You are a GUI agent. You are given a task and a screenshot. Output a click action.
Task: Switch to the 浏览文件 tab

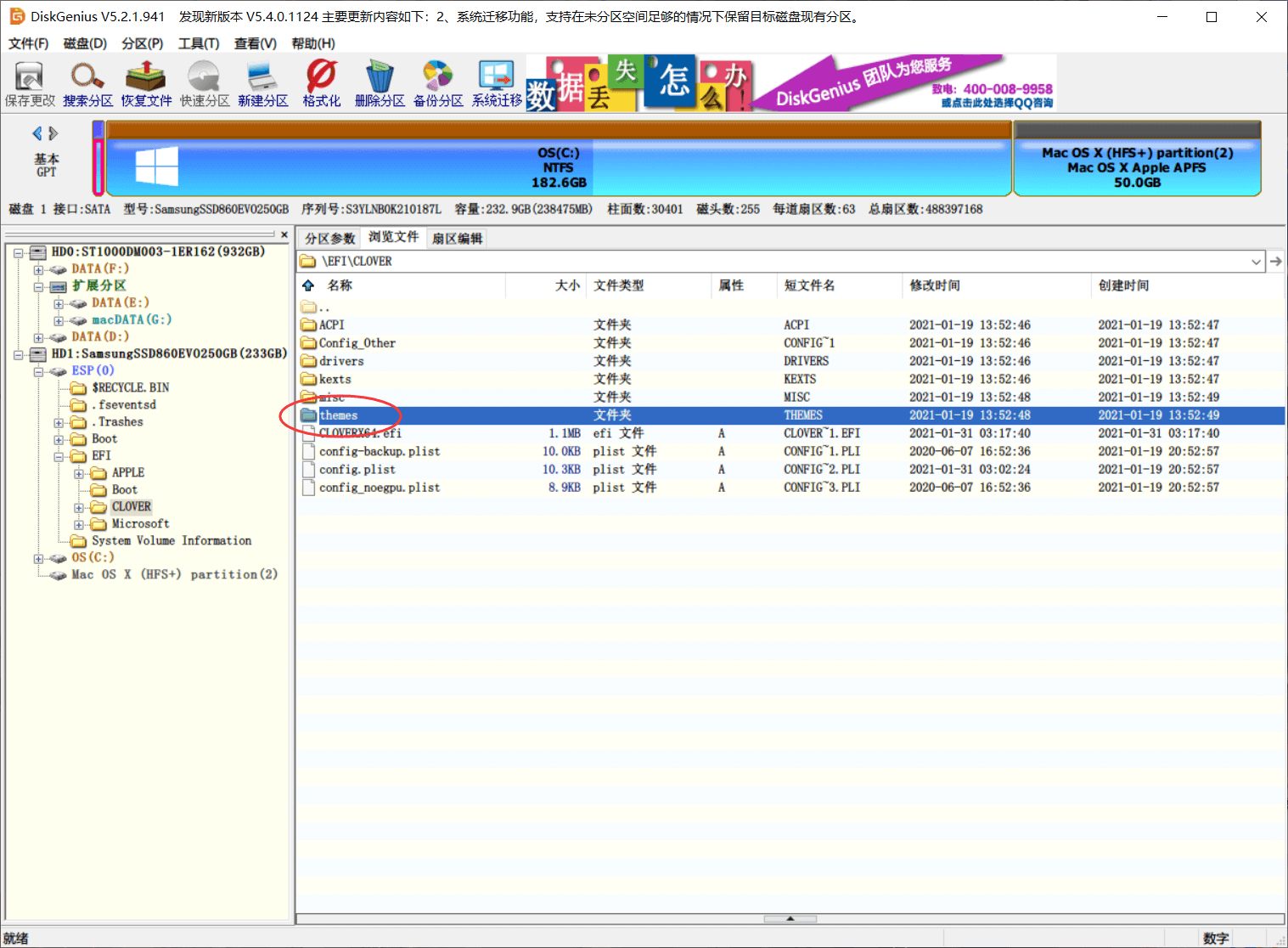(393, 237)
